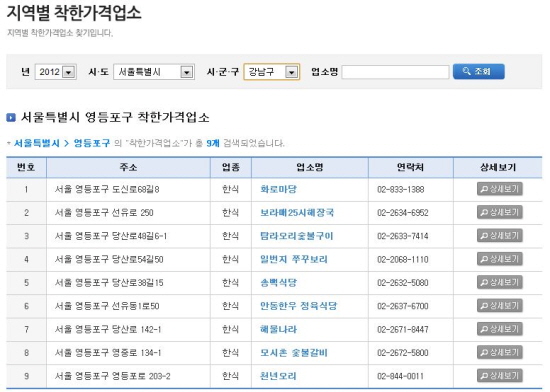Click the 연락처 column header
The height and width of the screenshot is (392, 550).
point(410,167)
